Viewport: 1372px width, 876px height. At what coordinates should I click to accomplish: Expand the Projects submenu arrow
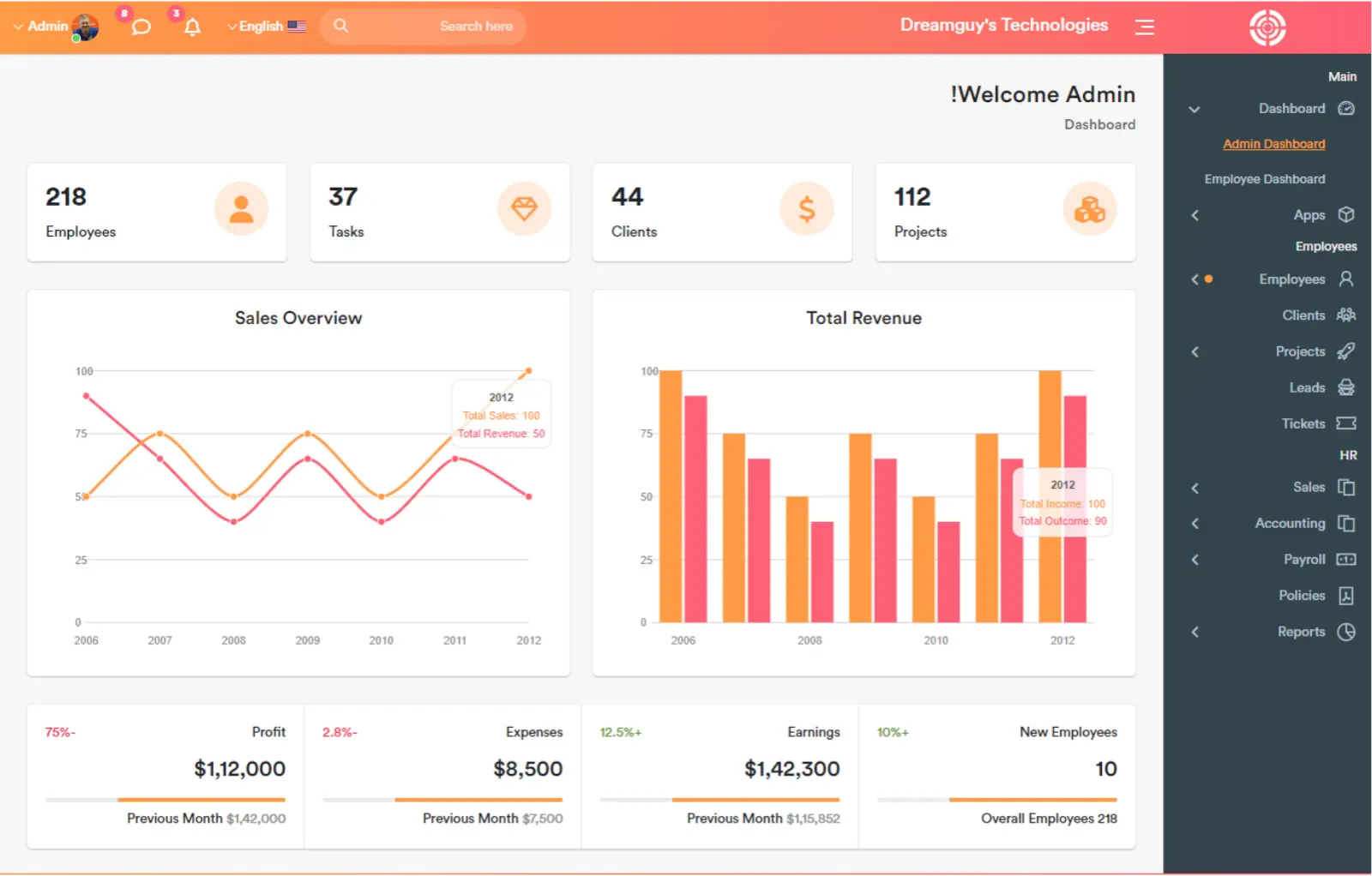[x=1194, y=351]
